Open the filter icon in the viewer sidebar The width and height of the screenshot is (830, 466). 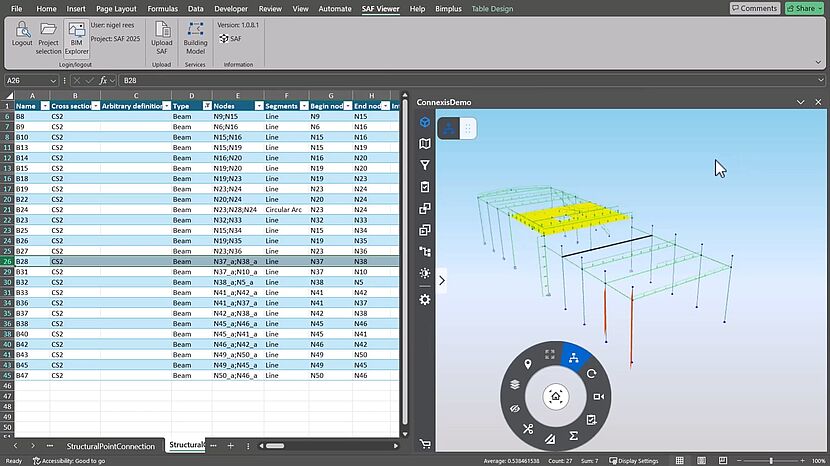[x=425, y=165]
